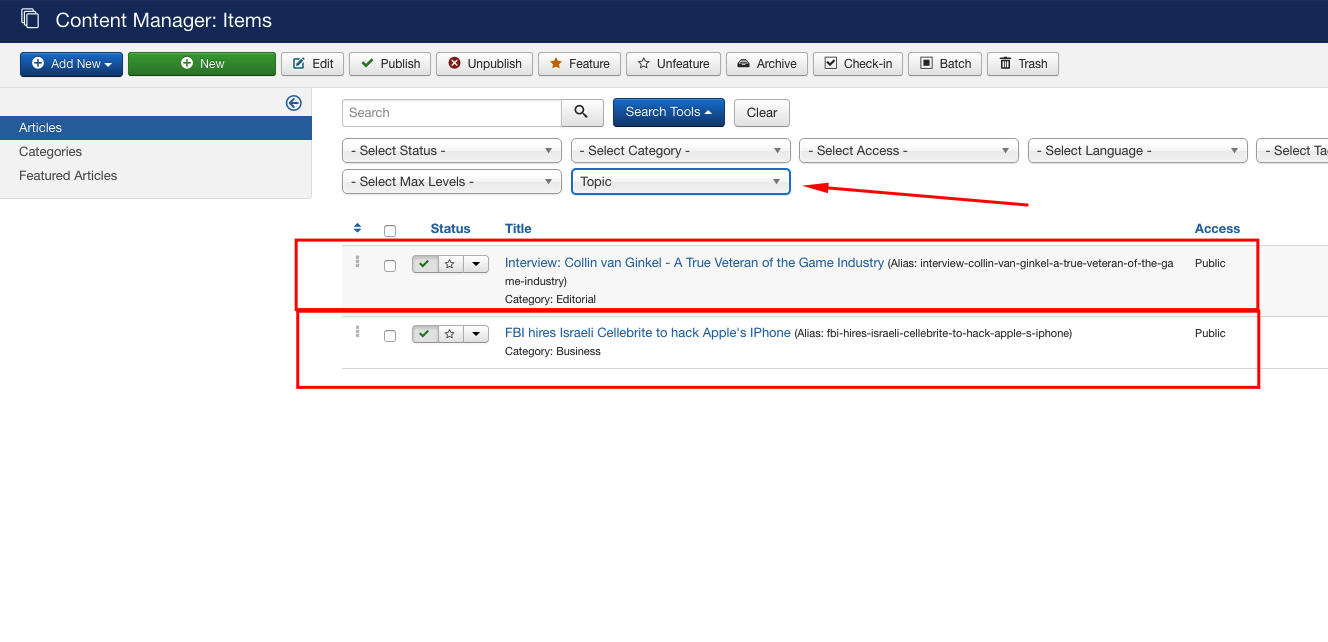Toggle the featured star of the Interview article
1328x642 pixels.
click(450, 264)
